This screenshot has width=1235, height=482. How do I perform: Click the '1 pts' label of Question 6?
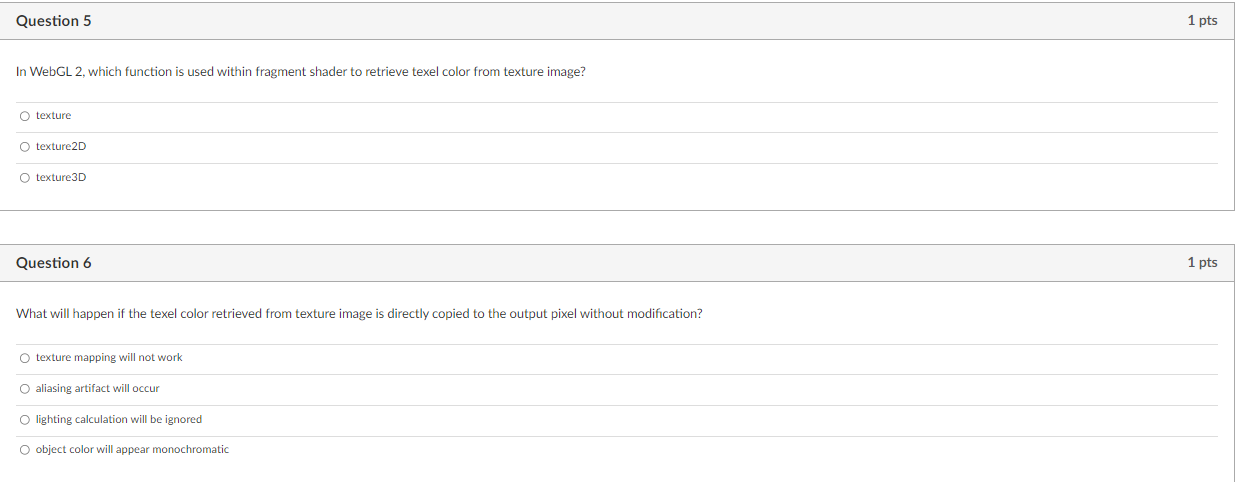[1202, 263]
